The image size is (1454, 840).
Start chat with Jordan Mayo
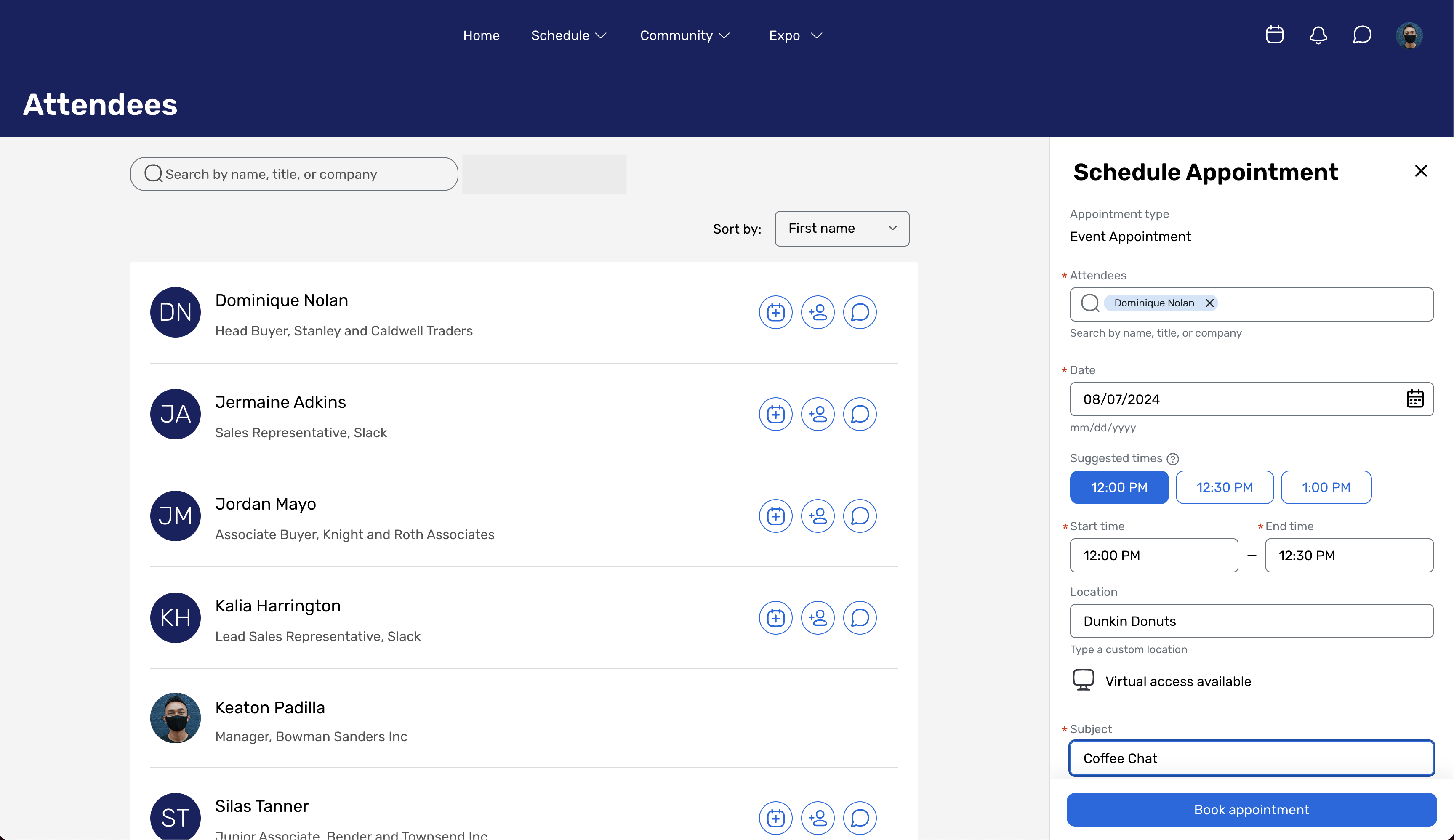pyautogui.click(x=860, y=516)
